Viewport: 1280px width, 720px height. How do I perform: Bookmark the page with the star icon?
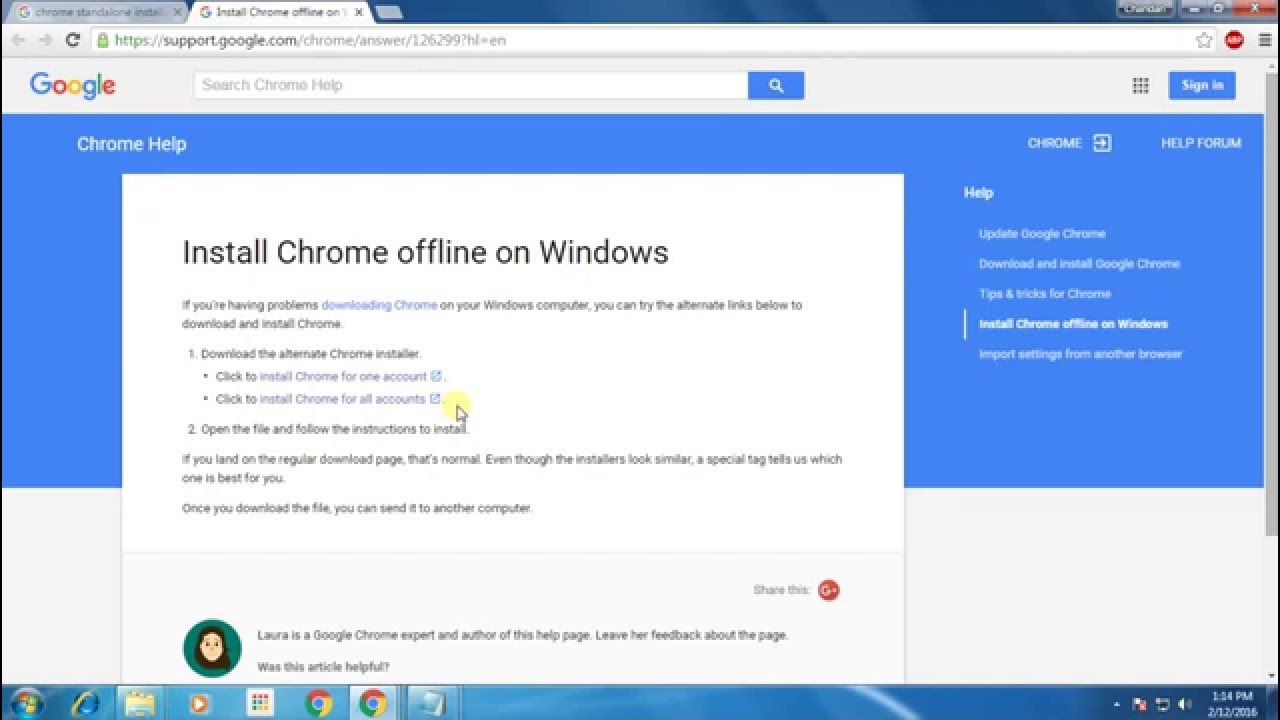1204,40
